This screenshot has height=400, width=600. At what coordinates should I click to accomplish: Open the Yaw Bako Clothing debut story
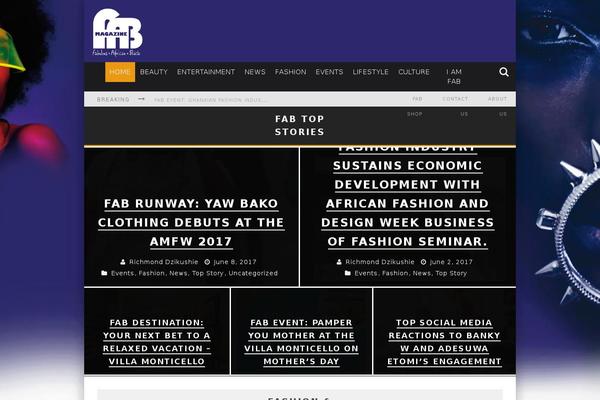point(191,222)
